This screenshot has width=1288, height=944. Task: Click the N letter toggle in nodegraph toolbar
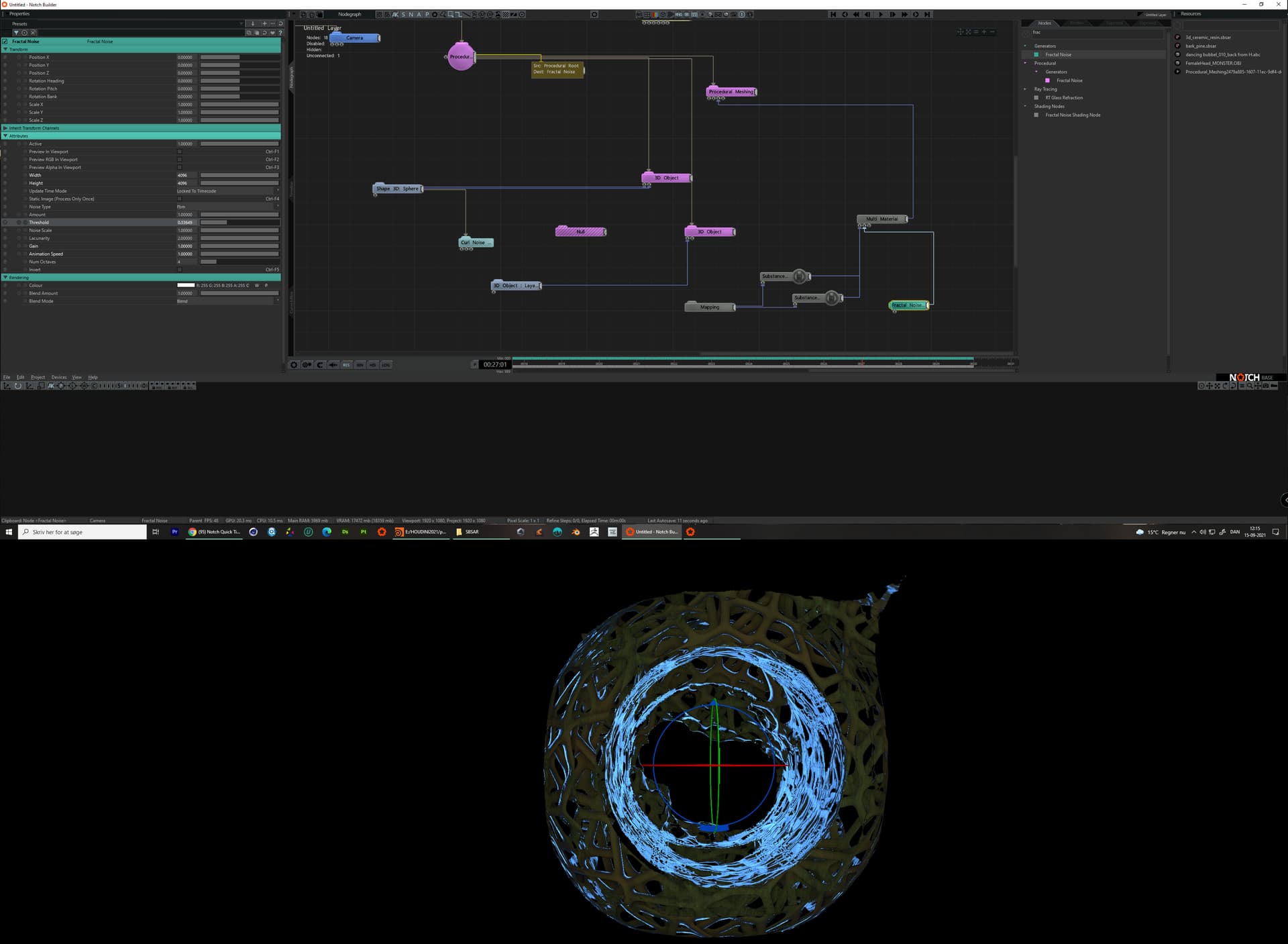tap(411, 14)
